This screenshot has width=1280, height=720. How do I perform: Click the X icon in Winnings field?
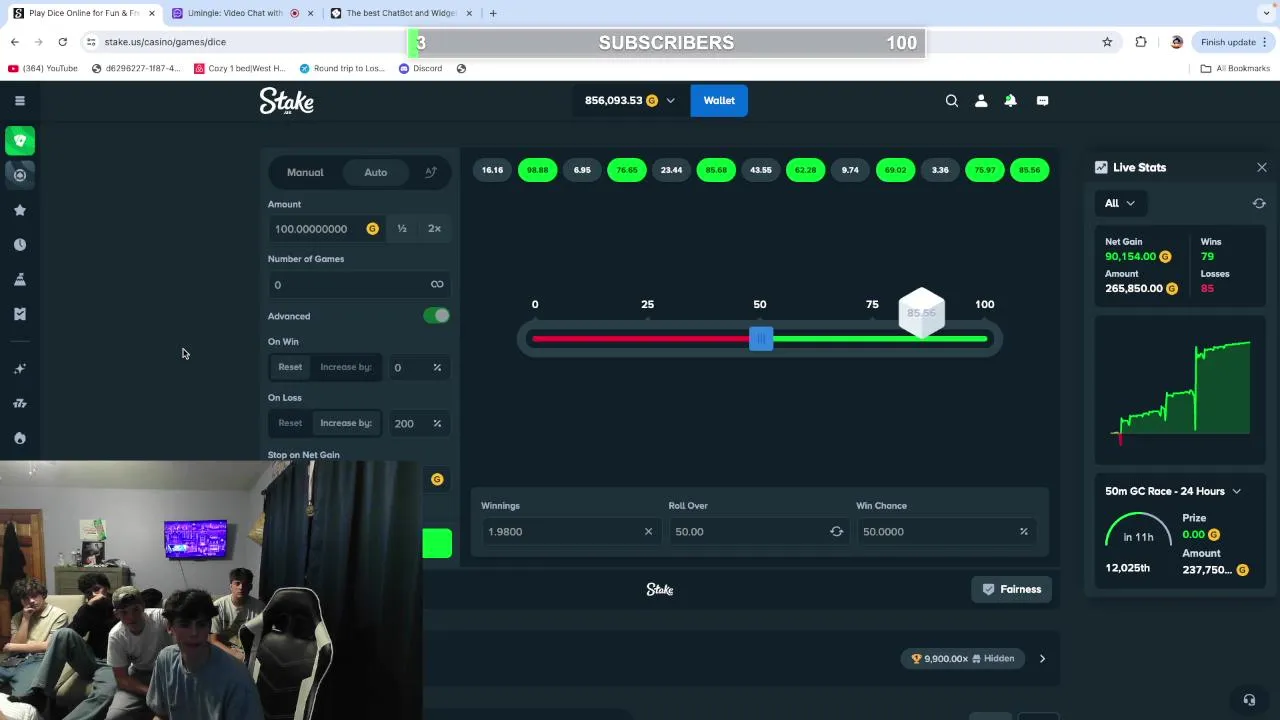648,531
